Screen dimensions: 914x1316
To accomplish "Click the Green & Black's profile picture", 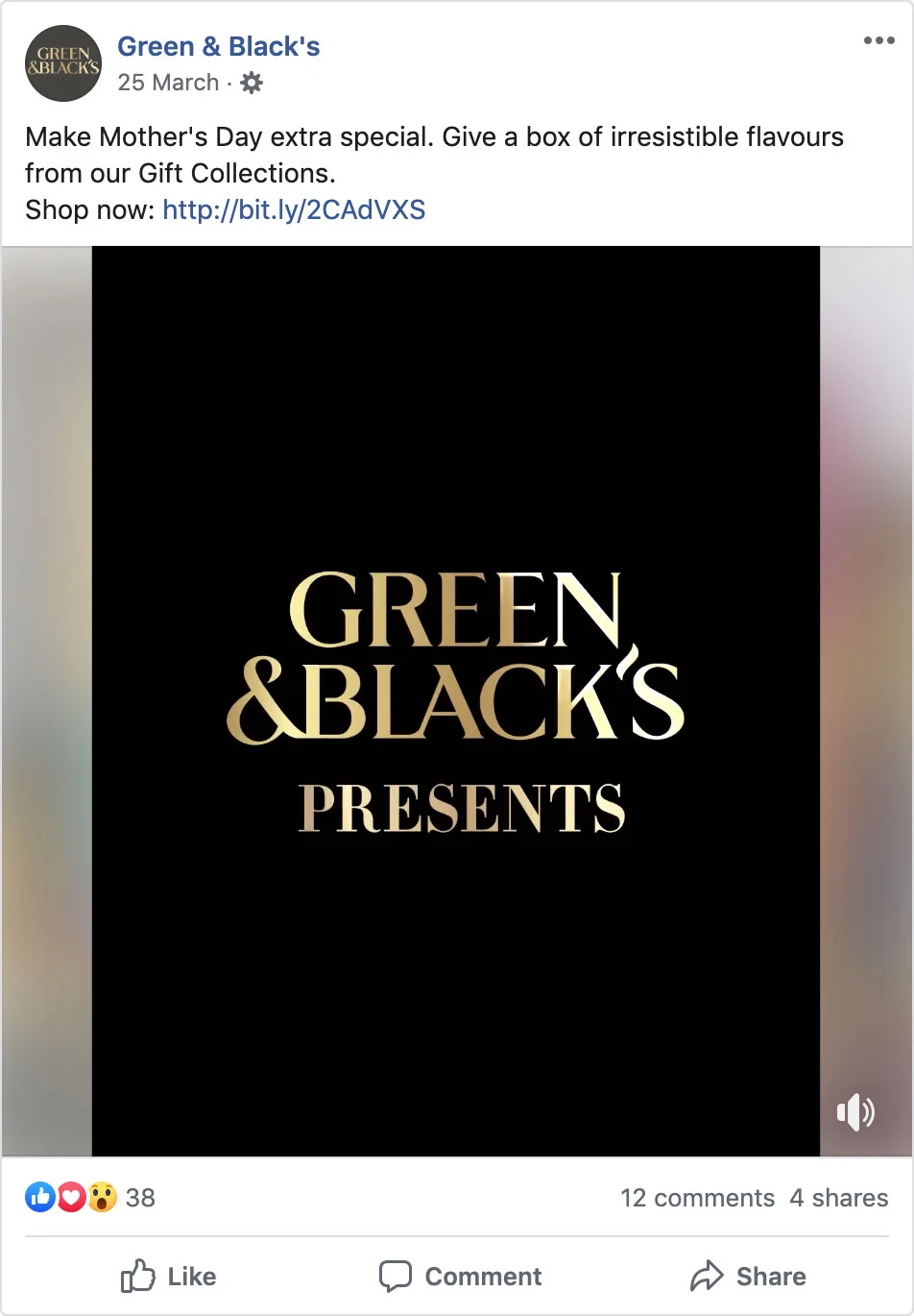I will [62, 63].
